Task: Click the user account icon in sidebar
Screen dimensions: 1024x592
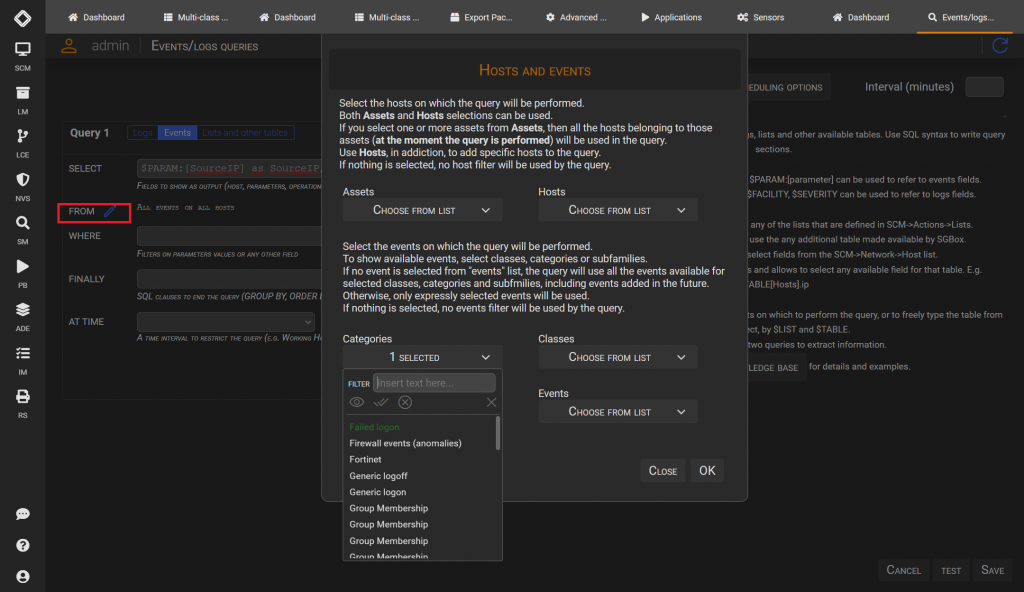Action: [22, 577]
